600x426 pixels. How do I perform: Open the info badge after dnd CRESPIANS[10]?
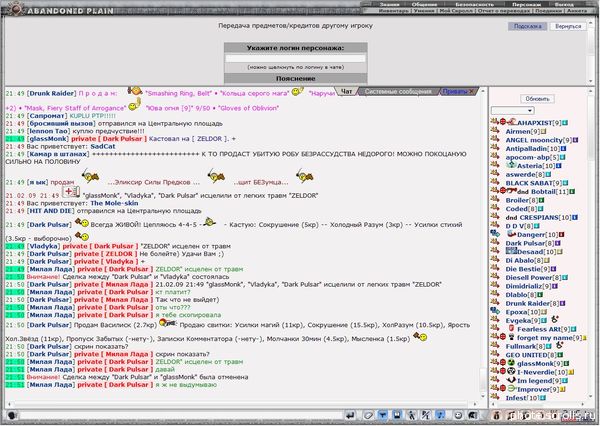point(575,217)
